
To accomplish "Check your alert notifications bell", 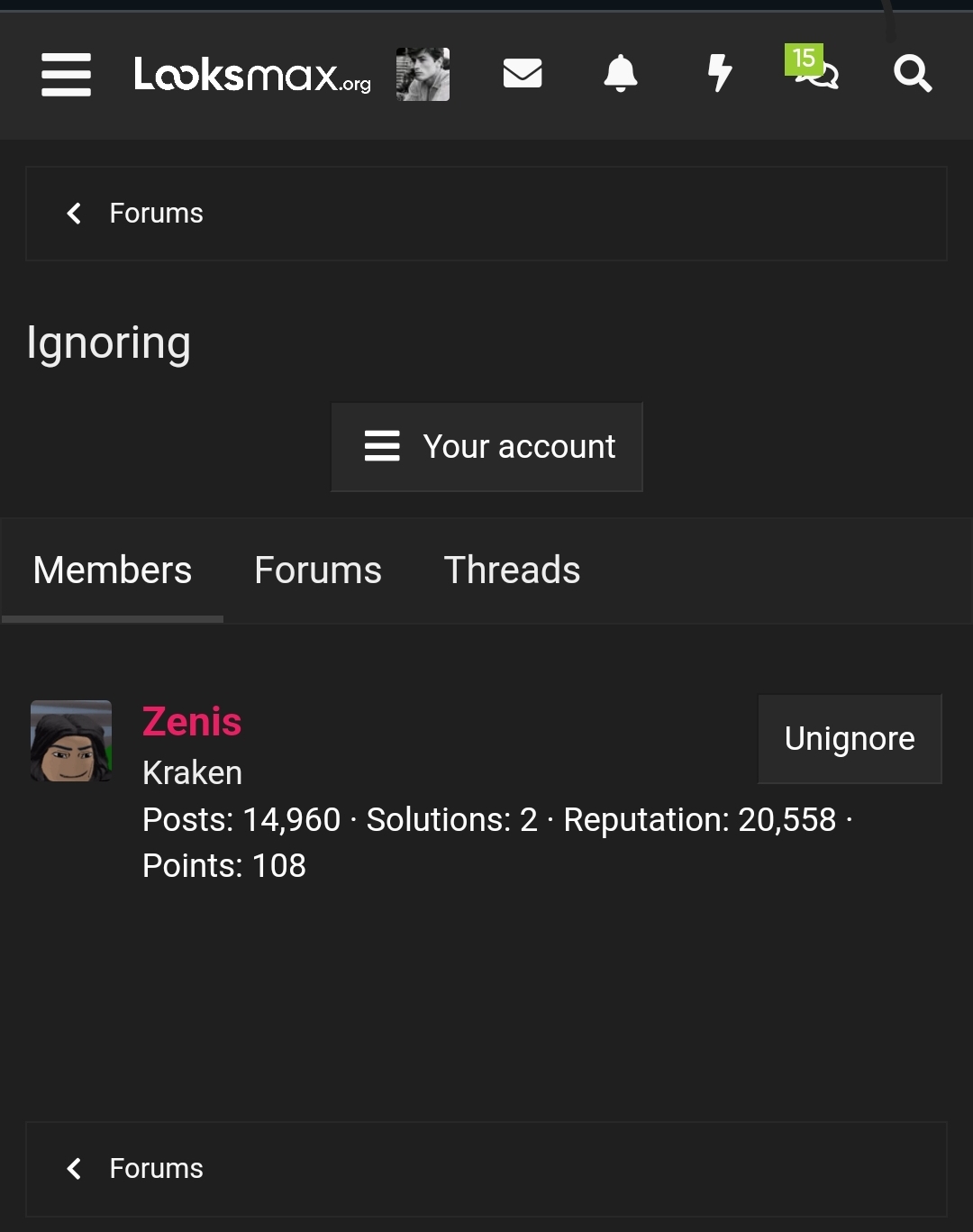I will click(x=621, y=74).
